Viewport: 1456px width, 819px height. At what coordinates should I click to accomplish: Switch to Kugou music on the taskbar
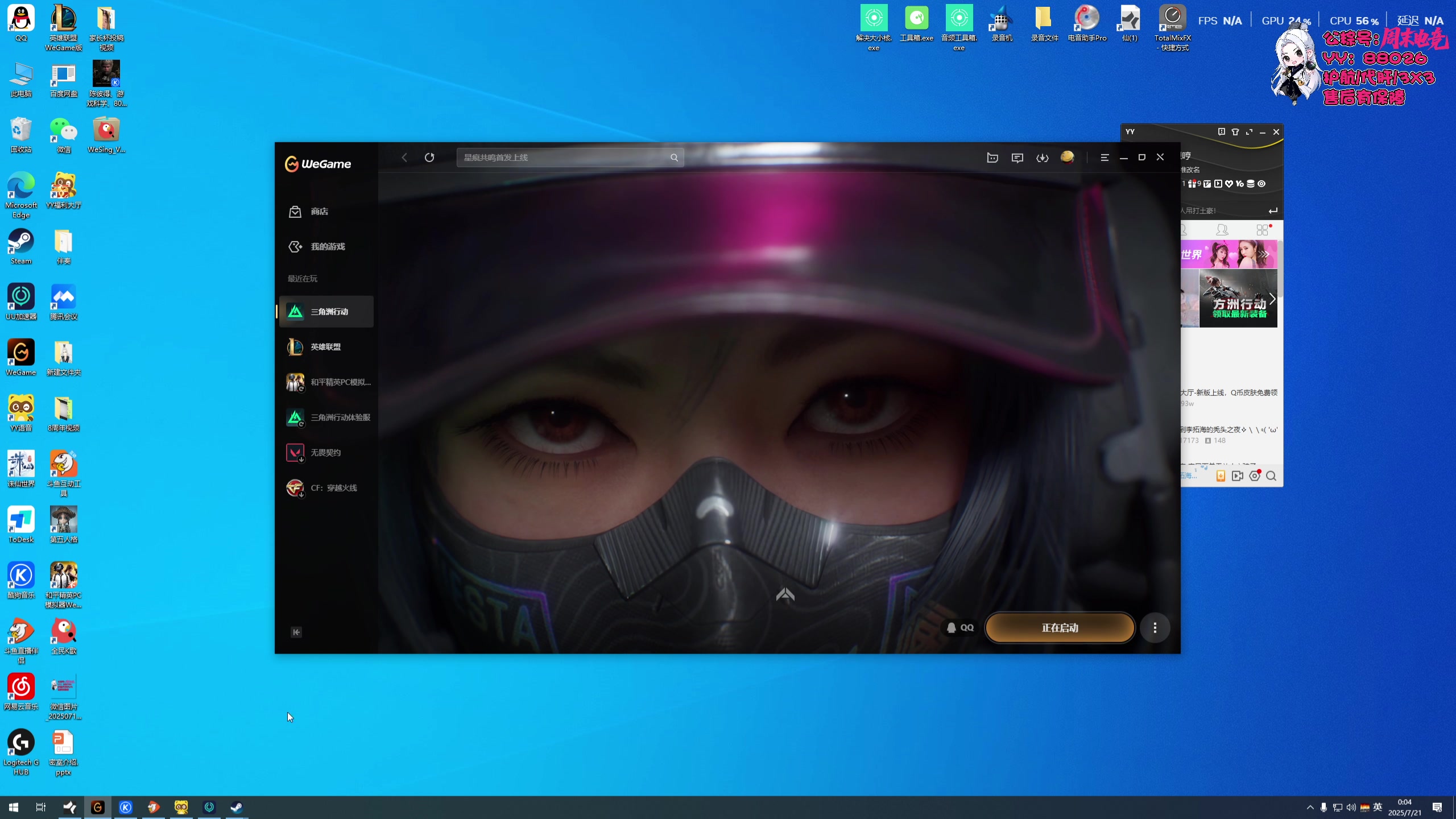[x=126, y=807]
